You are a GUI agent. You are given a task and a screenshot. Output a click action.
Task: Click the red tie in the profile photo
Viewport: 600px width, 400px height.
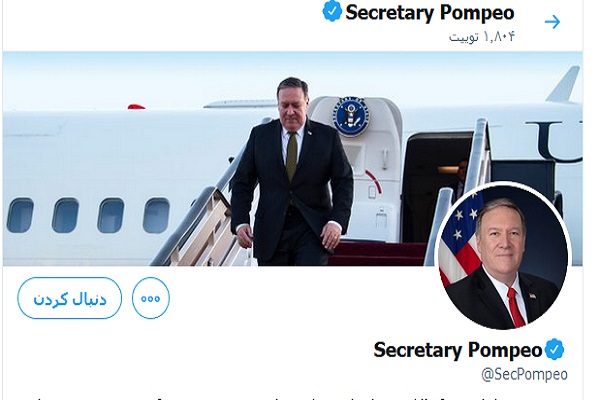point(515,307)
